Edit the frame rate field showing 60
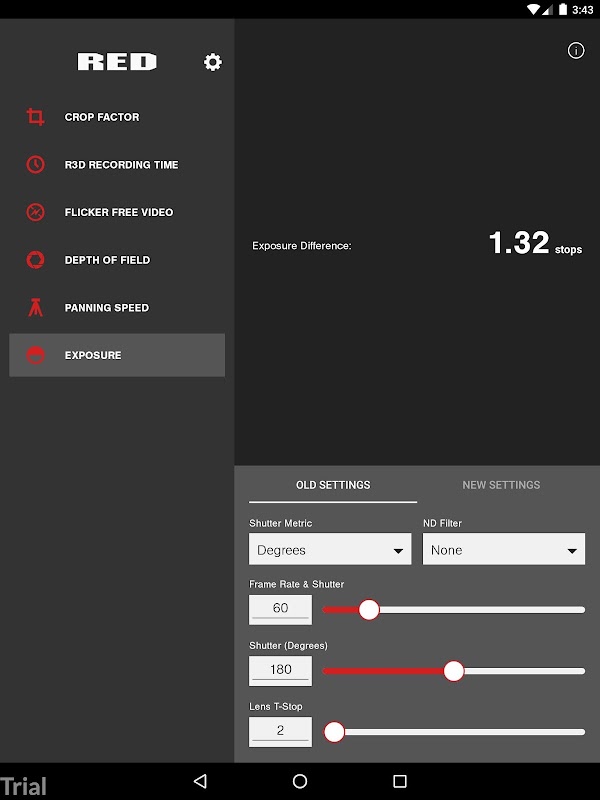The height and width of the screenshot is (800, 600). coord(280,610)
